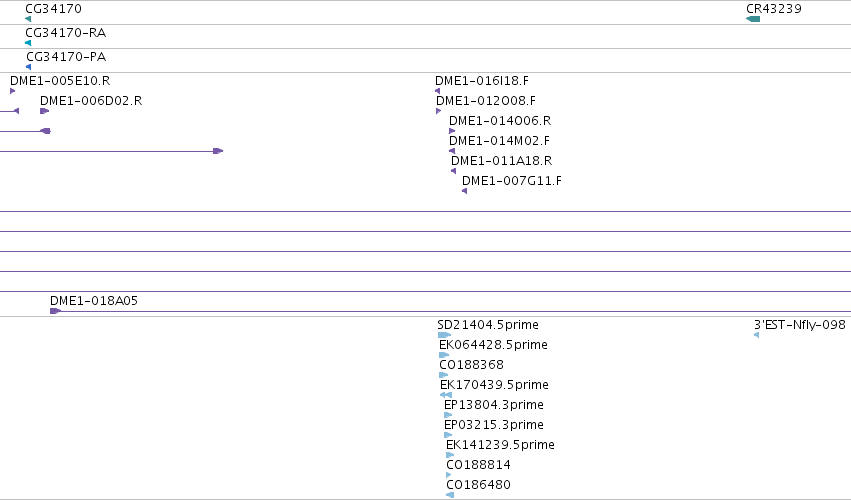Select the CR43239 gene feature glyph

(x=753, y=19)
